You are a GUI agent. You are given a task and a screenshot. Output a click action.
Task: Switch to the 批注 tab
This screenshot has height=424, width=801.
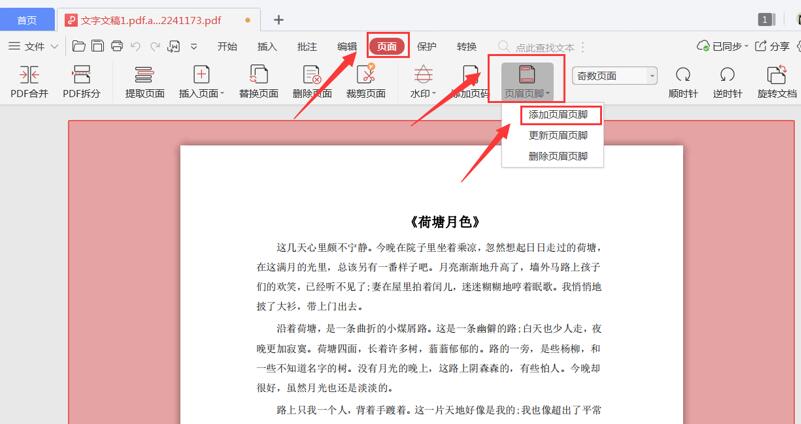click(307, 46)
